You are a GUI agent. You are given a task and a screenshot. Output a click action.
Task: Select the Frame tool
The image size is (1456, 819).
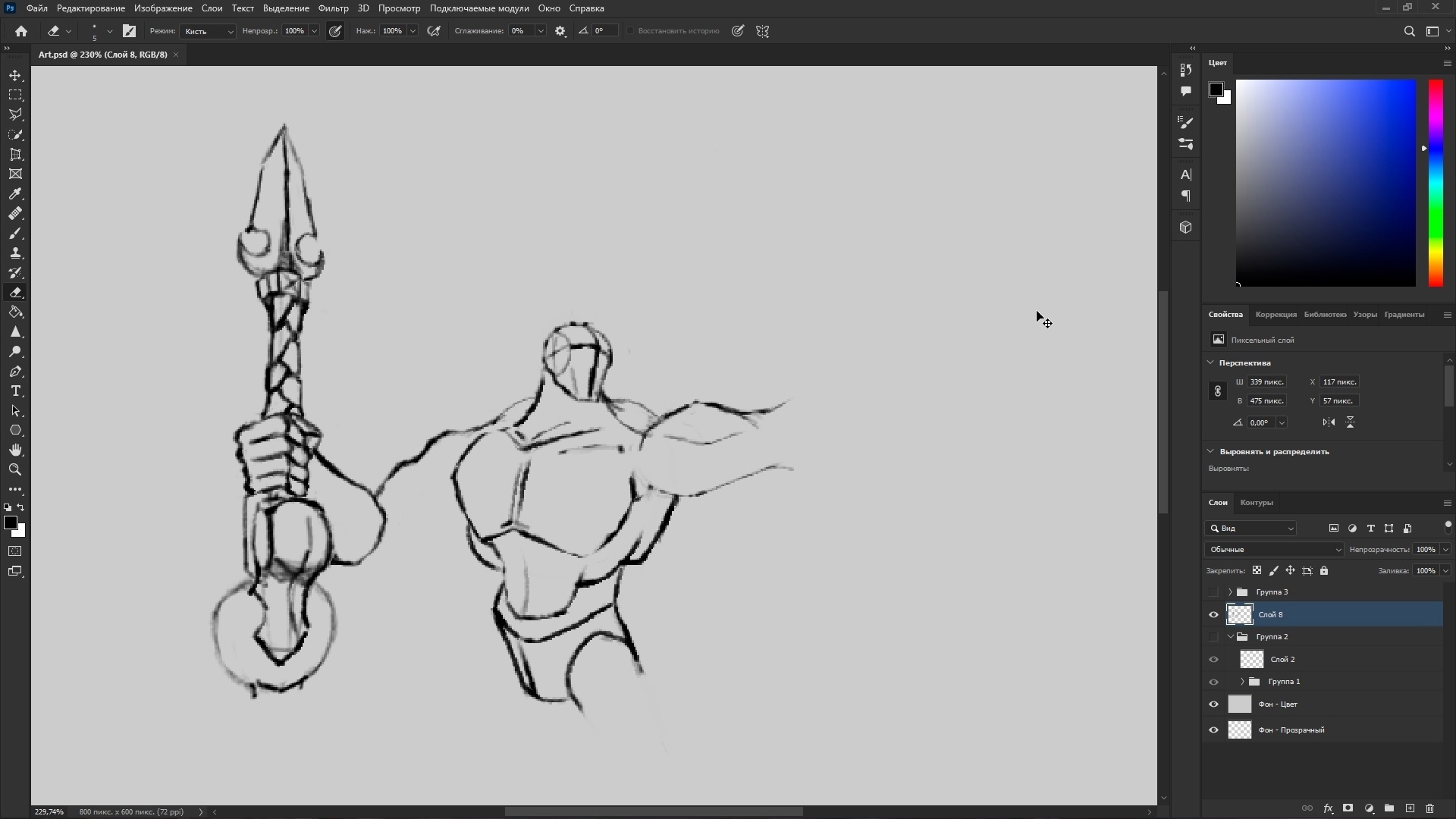[x=15, y=174]
